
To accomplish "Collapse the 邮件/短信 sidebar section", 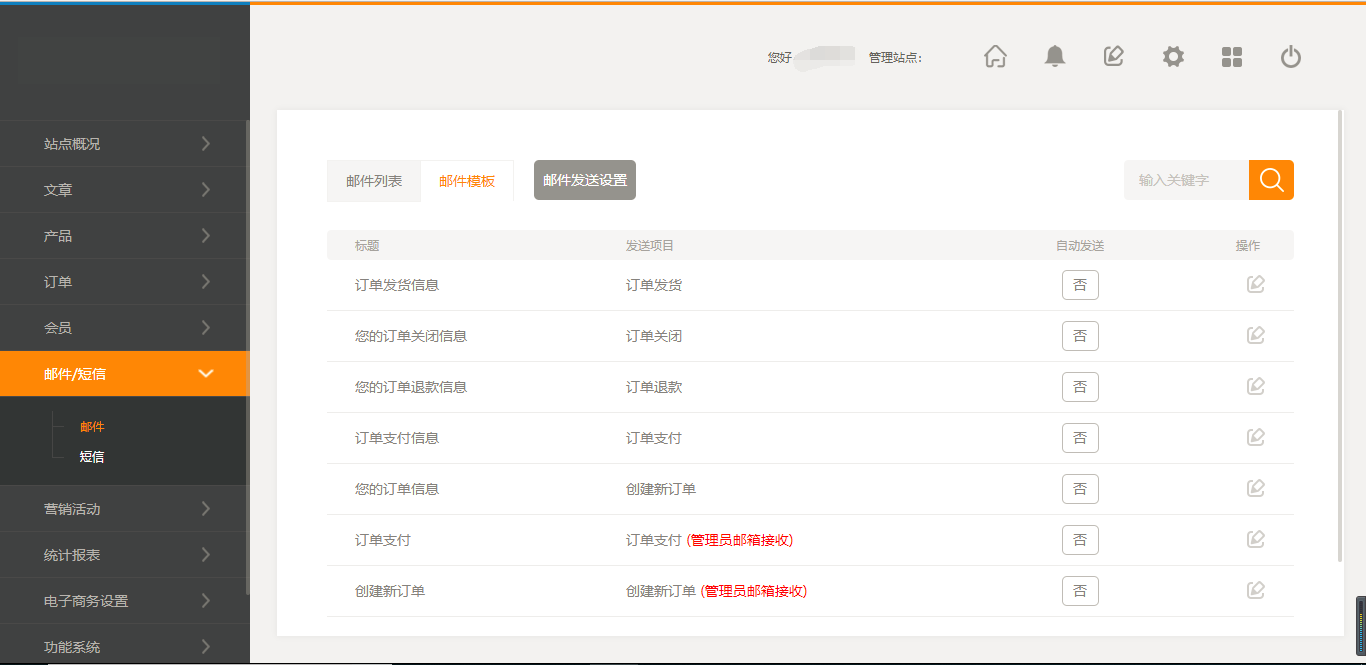I will click(125, 374).
